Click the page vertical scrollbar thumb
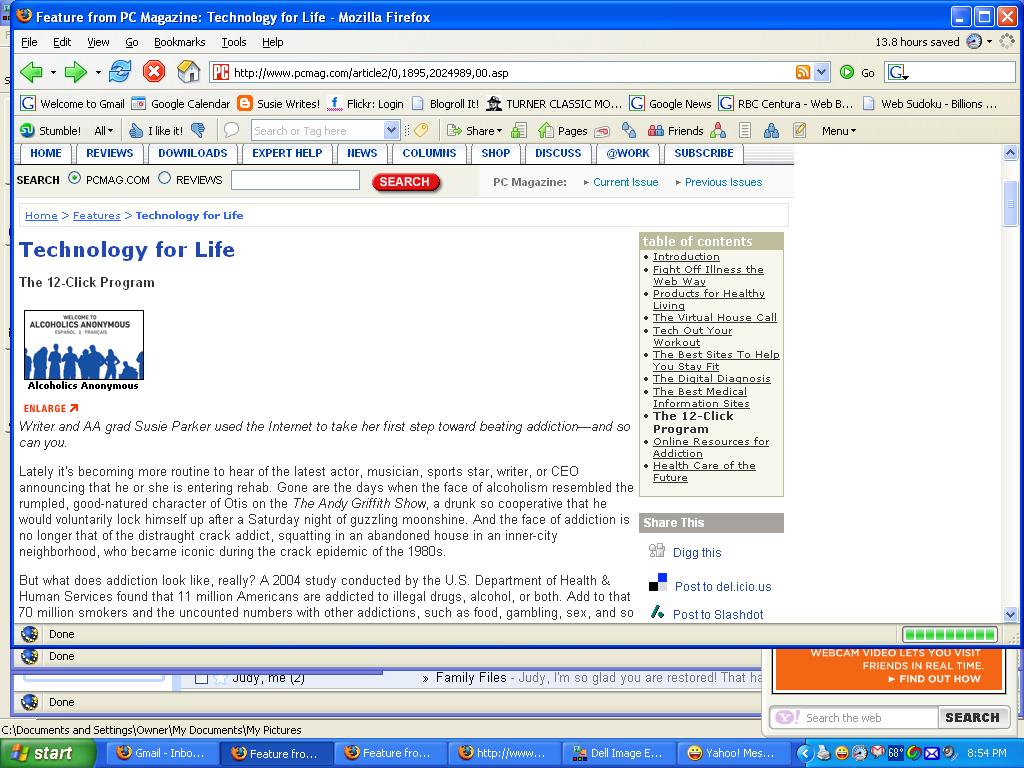 (x=1010, y=202)
